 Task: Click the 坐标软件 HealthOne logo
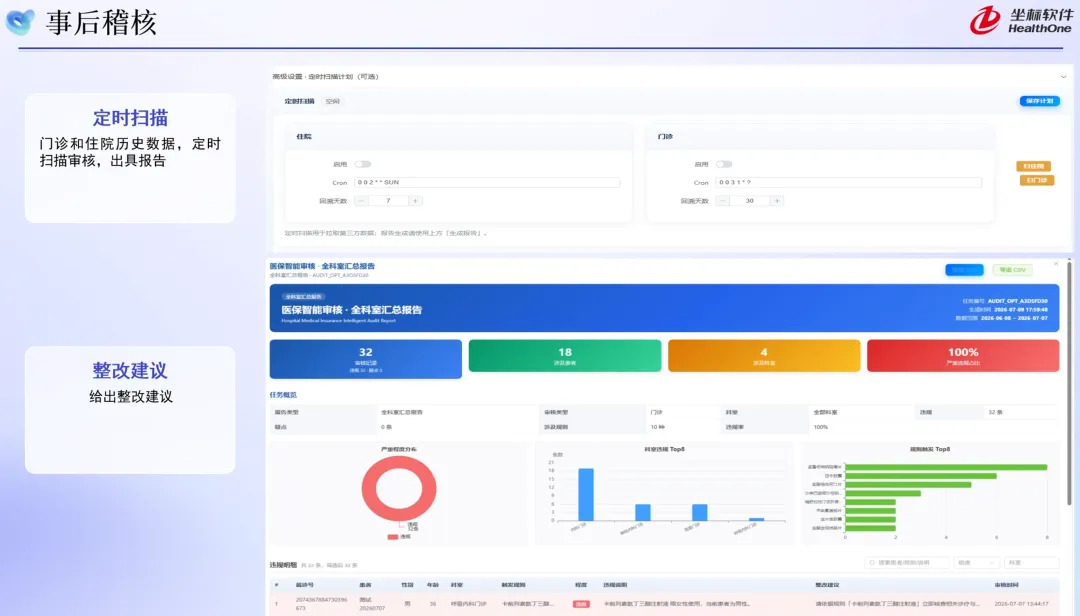pos(1021,21)
